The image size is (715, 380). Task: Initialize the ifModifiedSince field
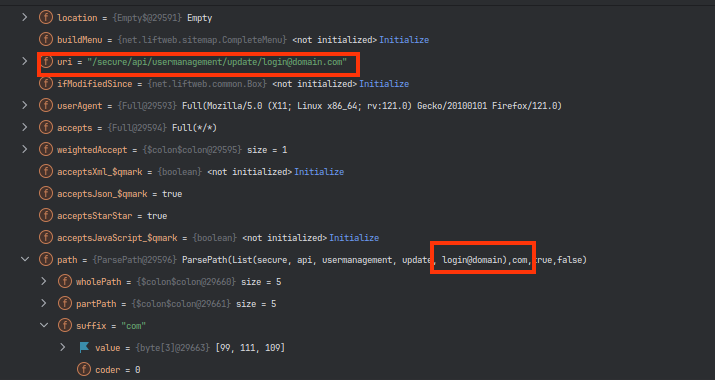pos(384,84)
